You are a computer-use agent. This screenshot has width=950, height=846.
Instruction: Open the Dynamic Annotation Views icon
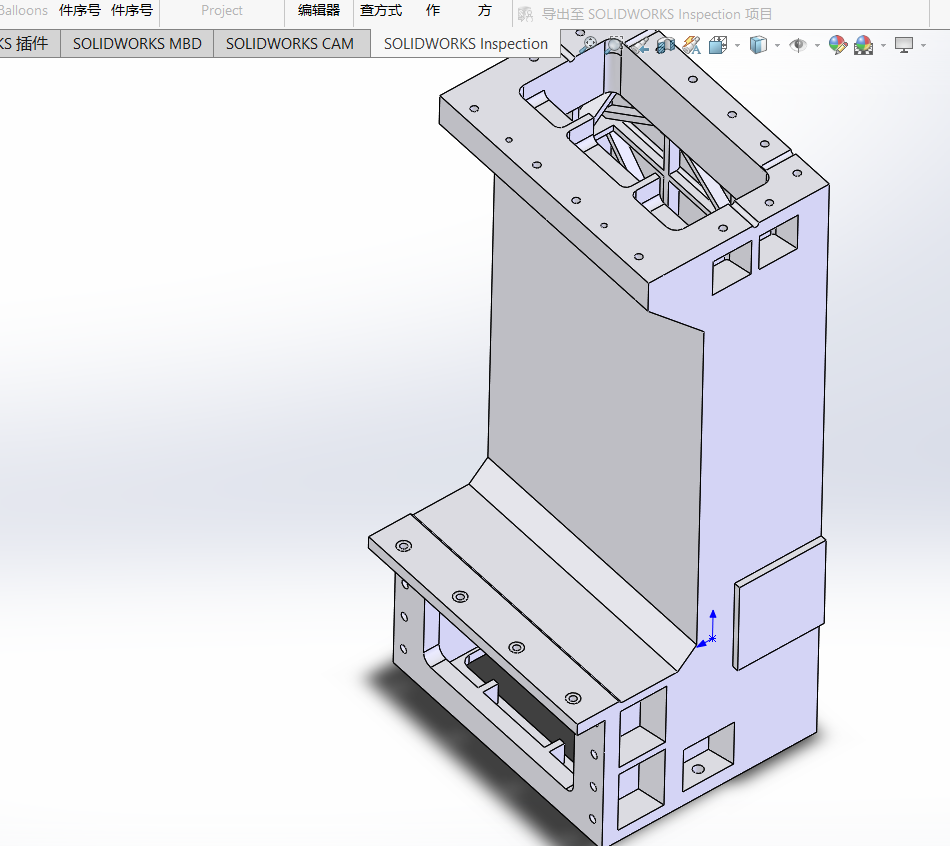[x=692, y=45]
